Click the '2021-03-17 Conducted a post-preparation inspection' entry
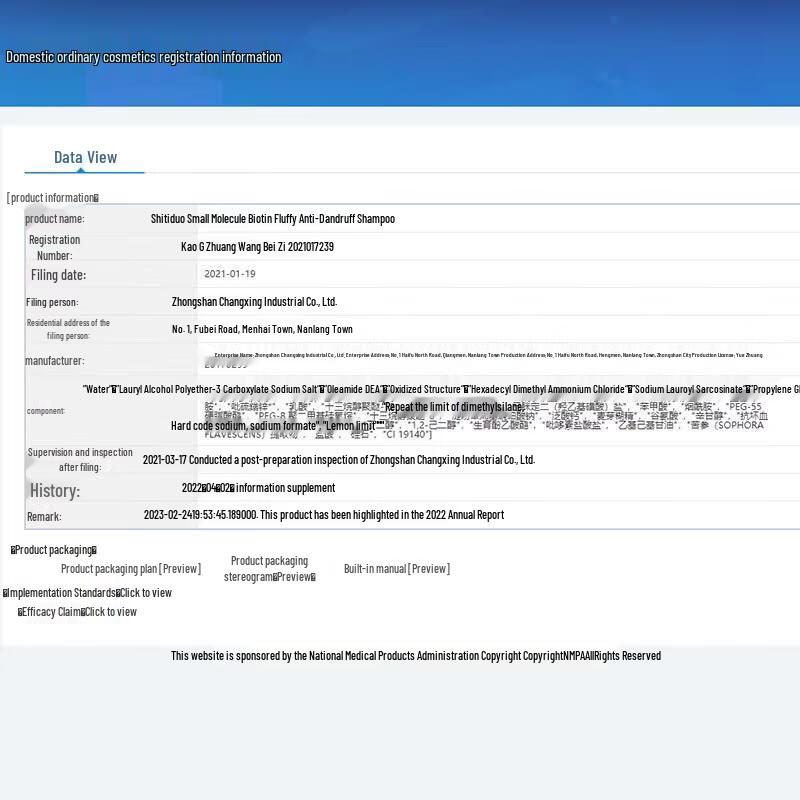The height and width of the screenshot is (800, 800). click(x=339, y=460)
